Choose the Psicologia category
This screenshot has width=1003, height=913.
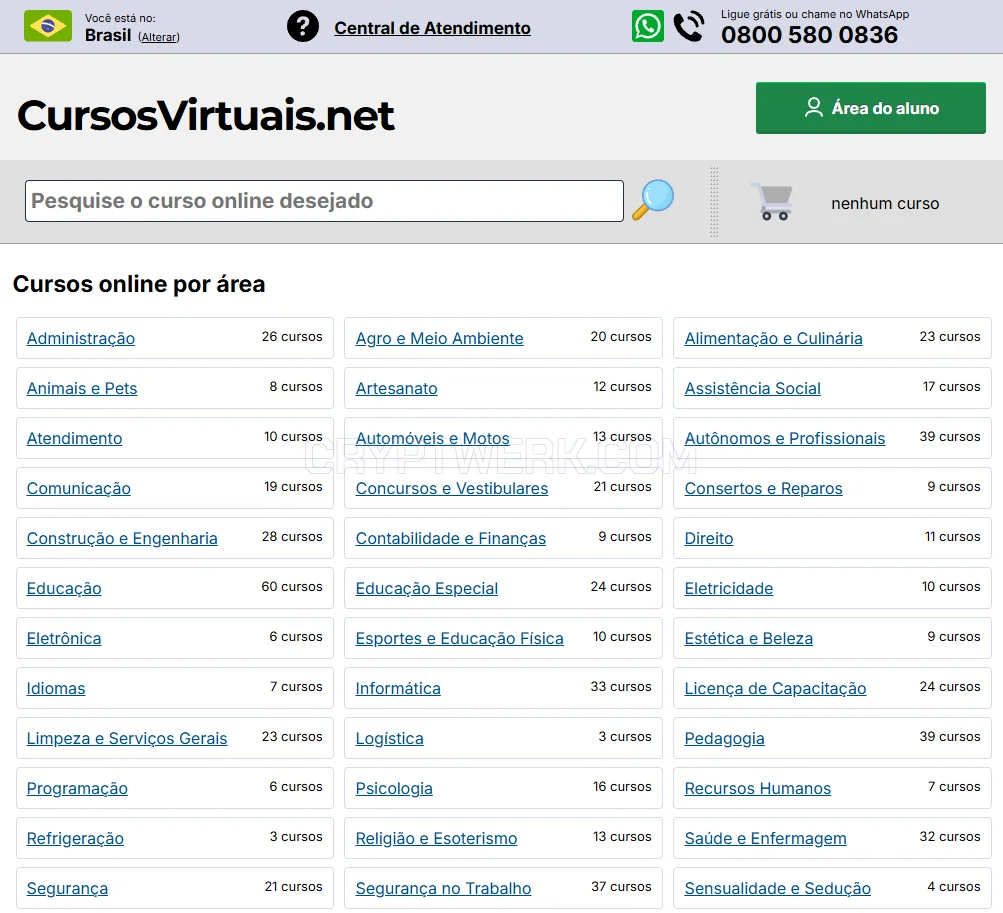394,788
